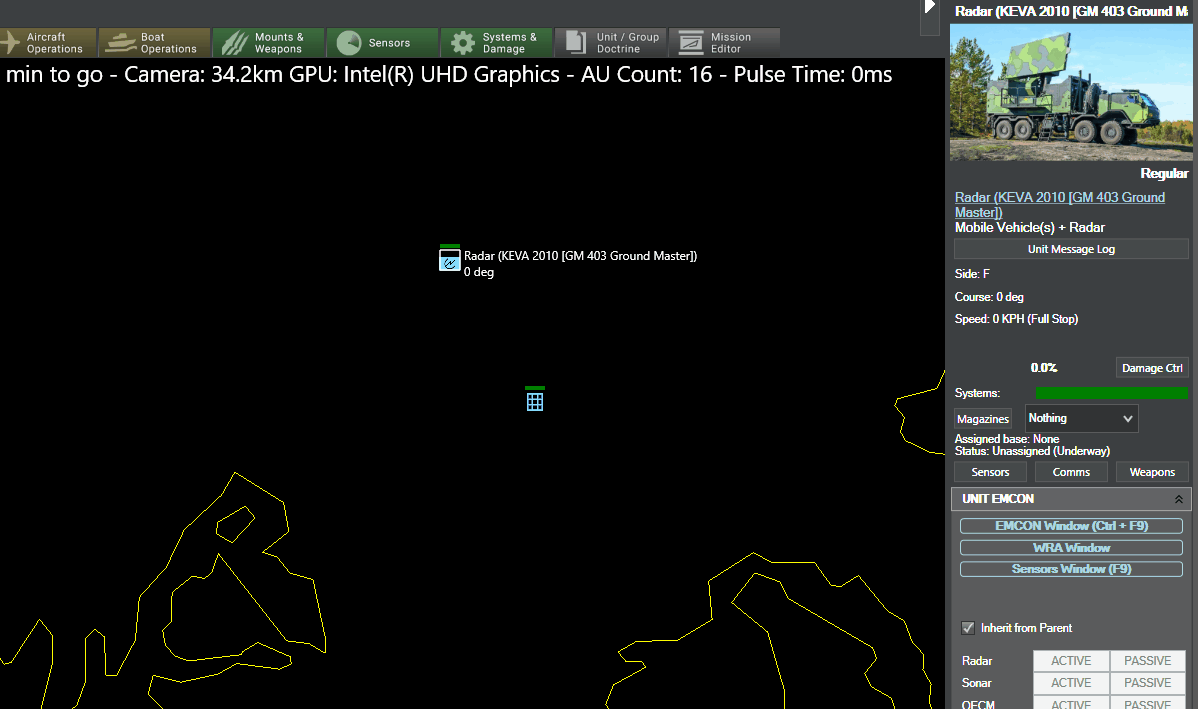The height and width of the screenshot is (709, 1198).
Task: Click the Assigned base: None text
Action: [1006, 439]
